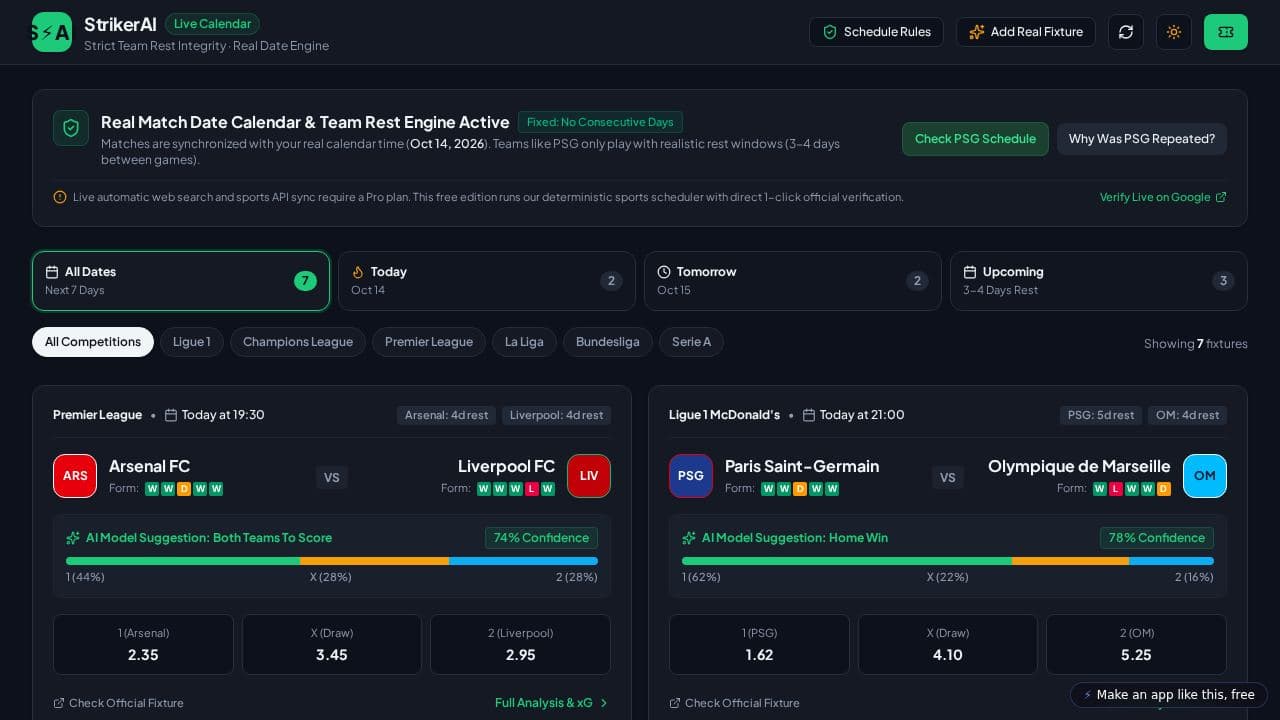Filter by La Liga

coord(524,342)
